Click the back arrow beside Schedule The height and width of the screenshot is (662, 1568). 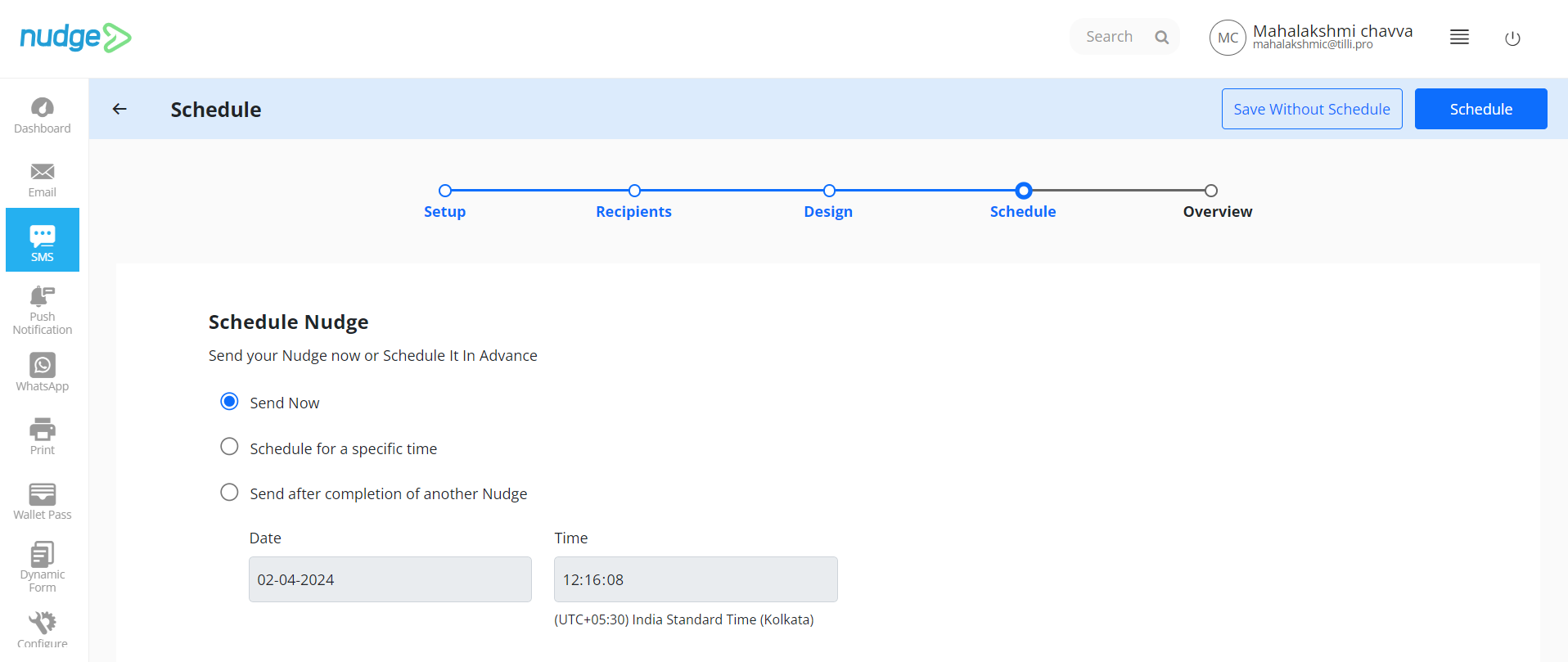(x=119, y=109)
